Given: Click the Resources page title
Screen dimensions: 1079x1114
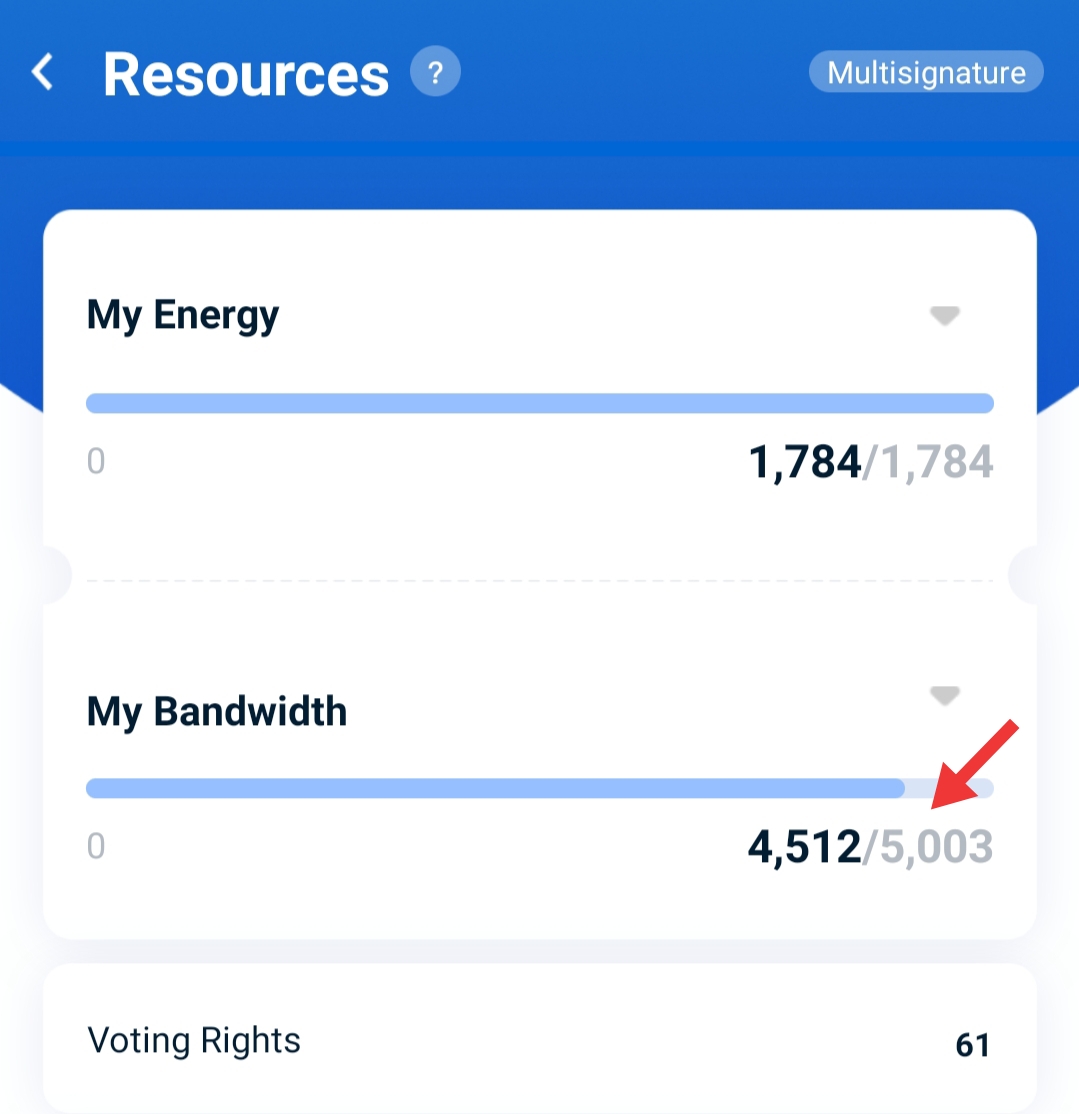Looking at the screenshot, I should point(246,75).
